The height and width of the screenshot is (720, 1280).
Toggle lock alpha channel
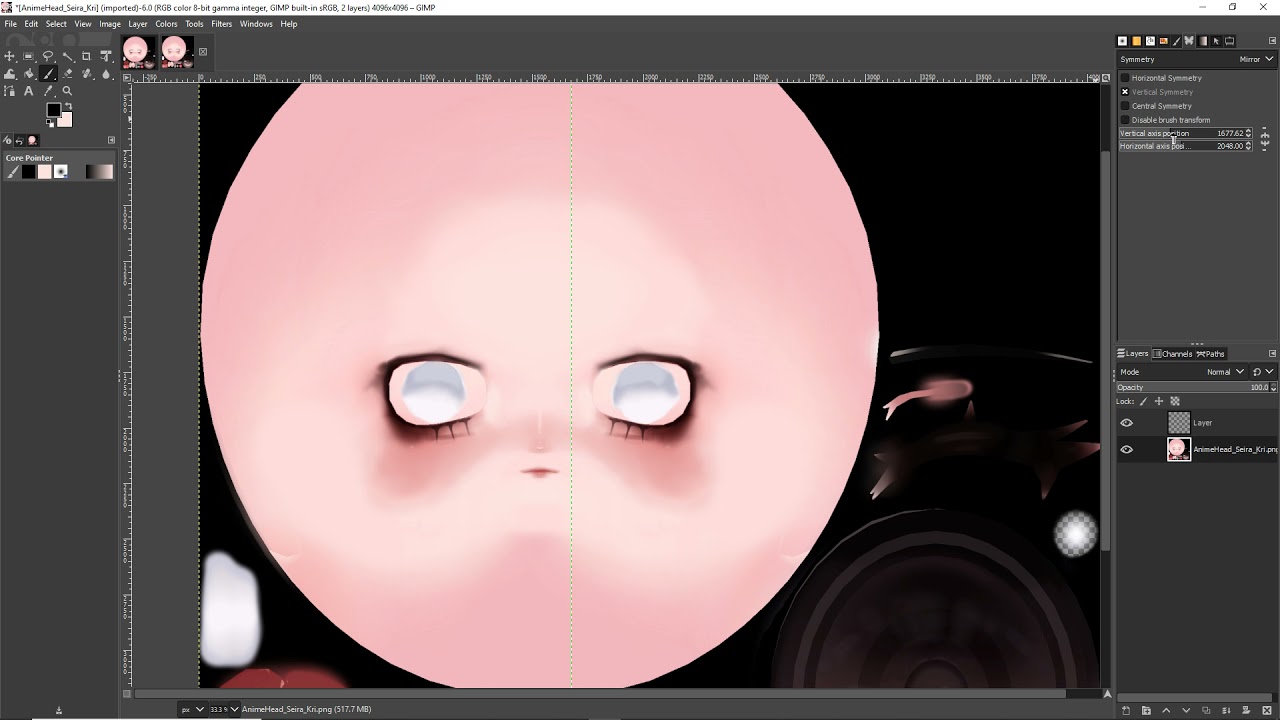click(1175, 401)
